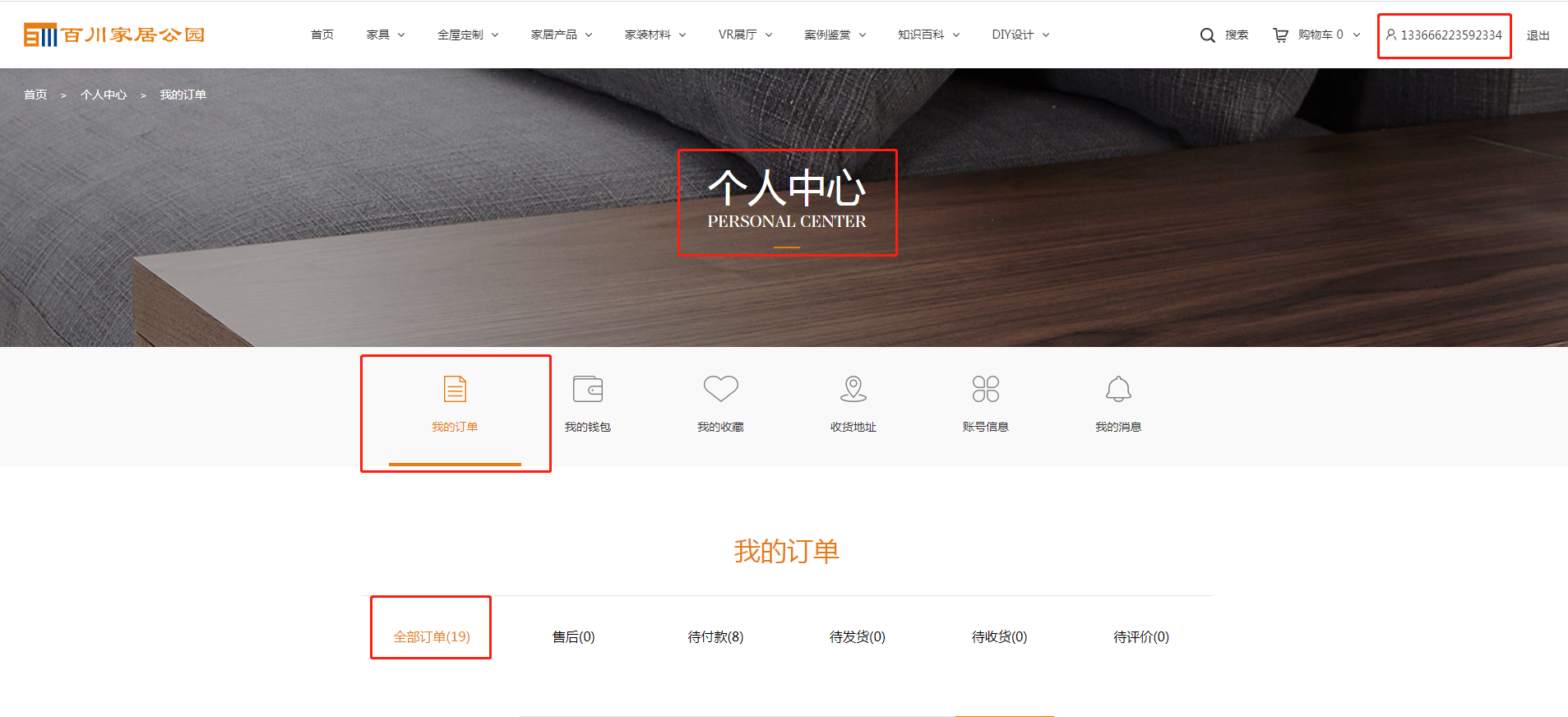The width and height of the screenshot is (1568, 717).
Task: Click 个人中心 in the breadcrumb
Action: coord(104,95)
